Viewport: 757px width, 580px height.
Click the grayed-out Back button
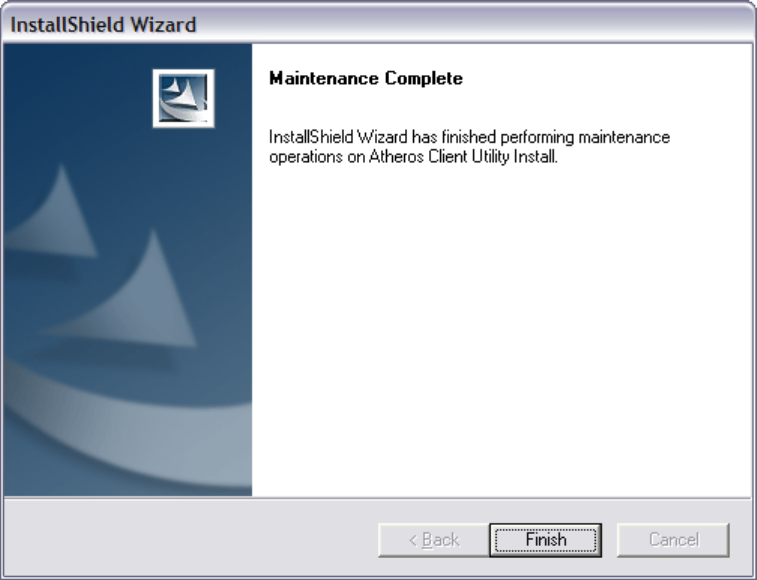tap(434, 540)
